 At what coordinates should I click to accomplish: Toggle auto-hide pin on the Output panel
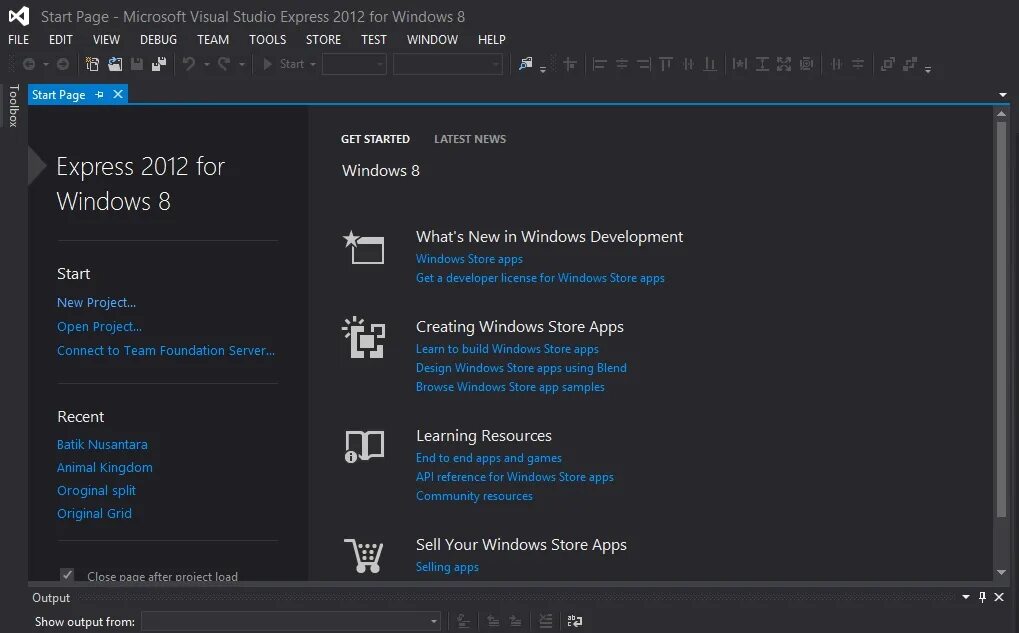(982, 597)
